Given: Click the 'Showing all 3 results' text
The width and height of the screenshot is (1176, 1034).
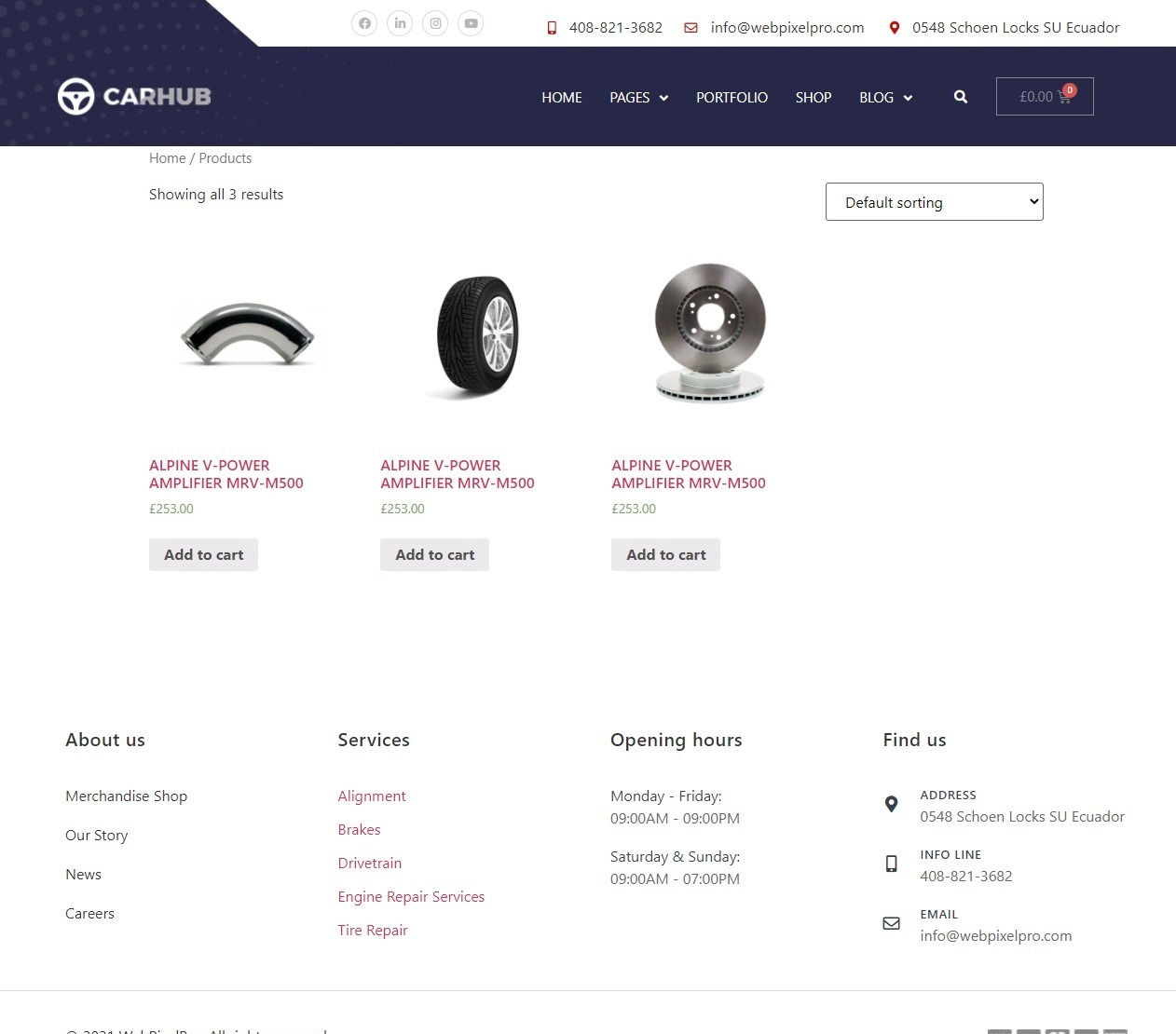Looking at the screenshot, I should tap(216, 194).
